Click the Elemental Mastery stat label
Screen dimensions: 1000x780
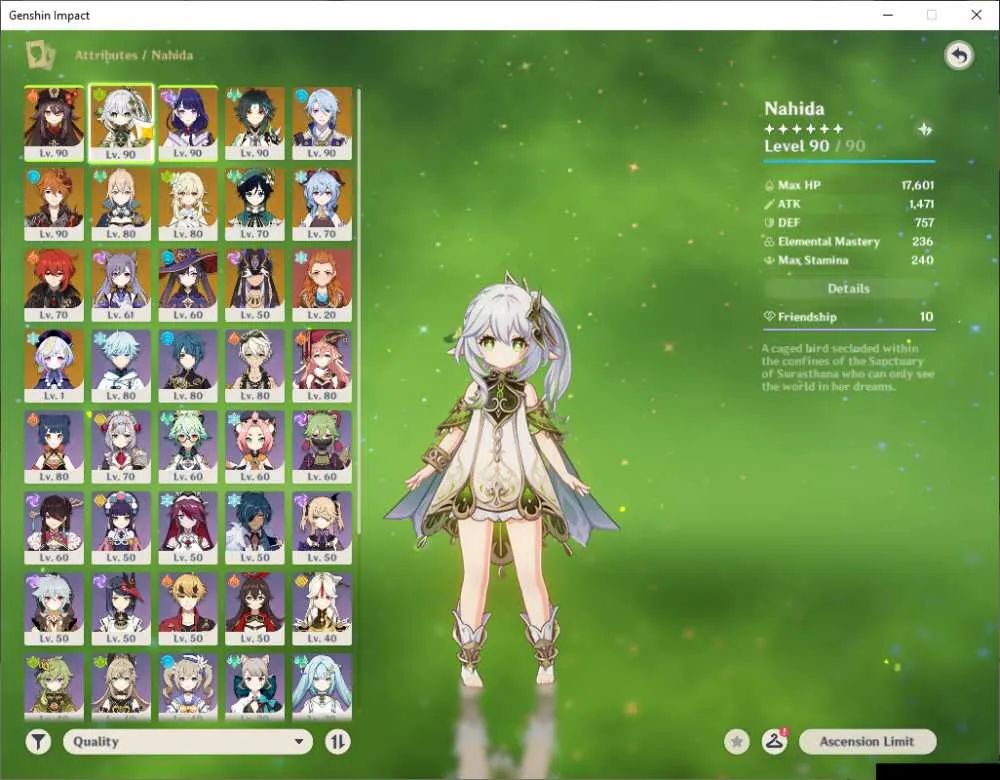(x=828, y=242)
